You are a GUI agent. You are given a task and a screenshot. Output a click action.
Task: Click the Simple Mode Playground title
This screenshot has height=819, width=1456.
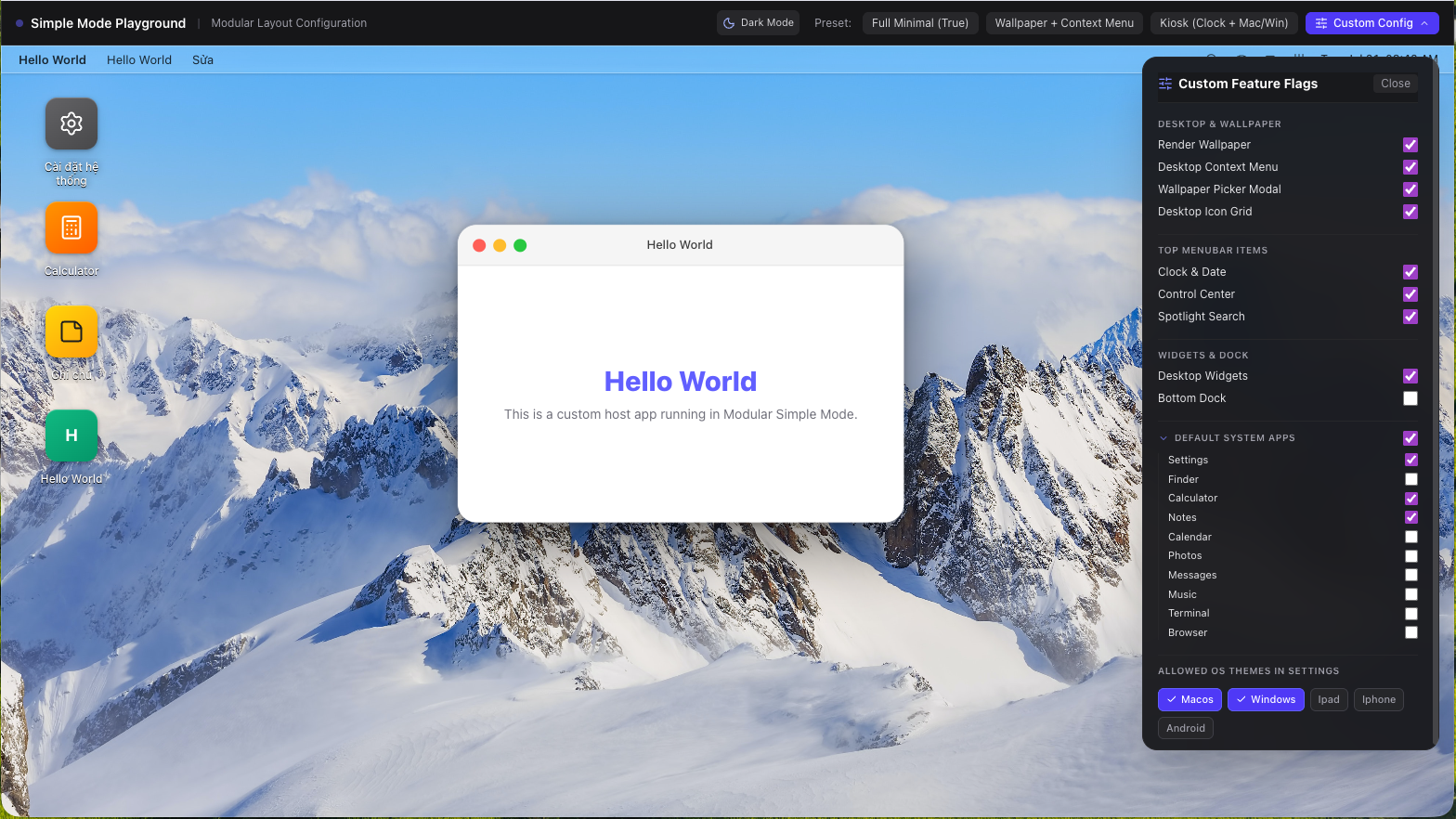pyautogui.click(x=108, y=23)
